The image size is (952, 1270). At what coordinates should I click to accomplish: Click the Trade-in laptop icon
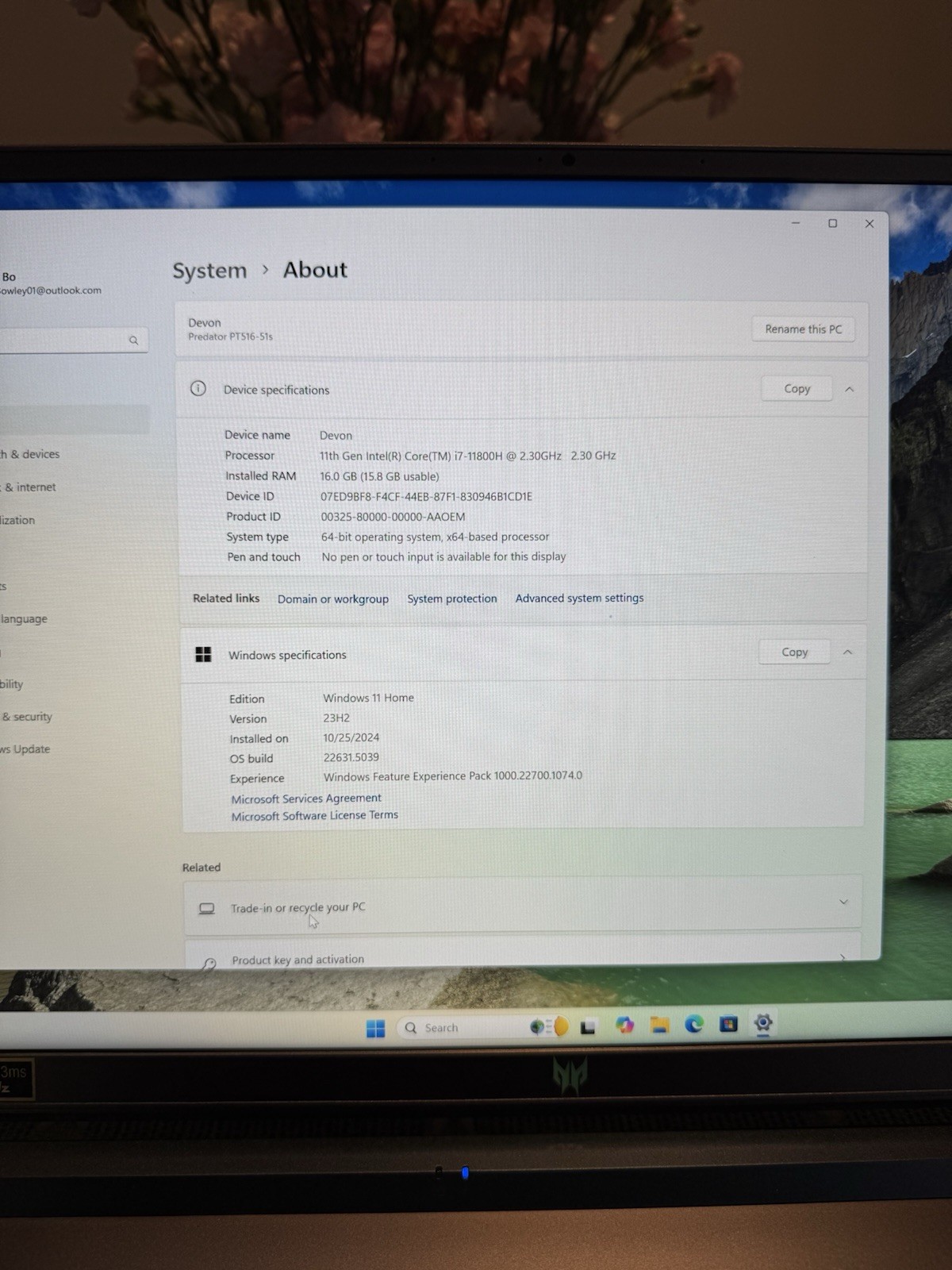tap(207, 908)
